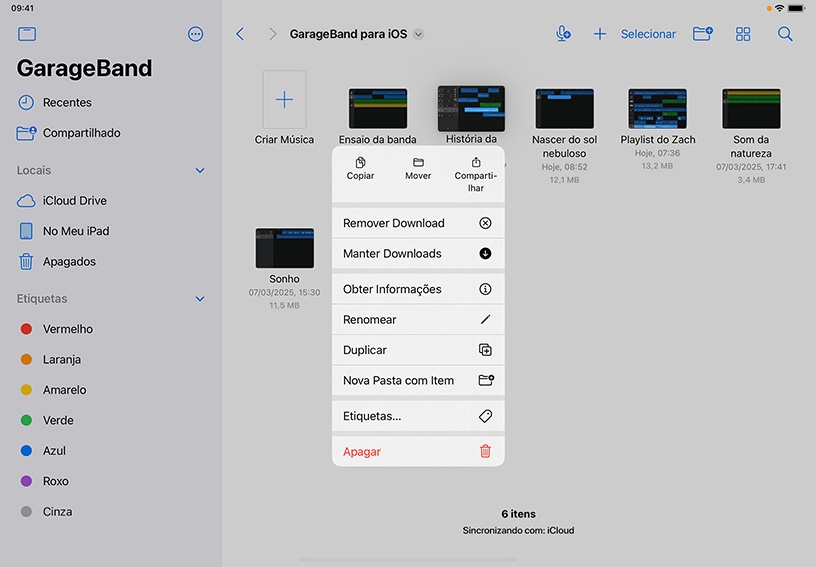Tap Criar Música plus tile
Viewport: 816px width, 567px height.
pyautogui.click(x=284, y=99)
